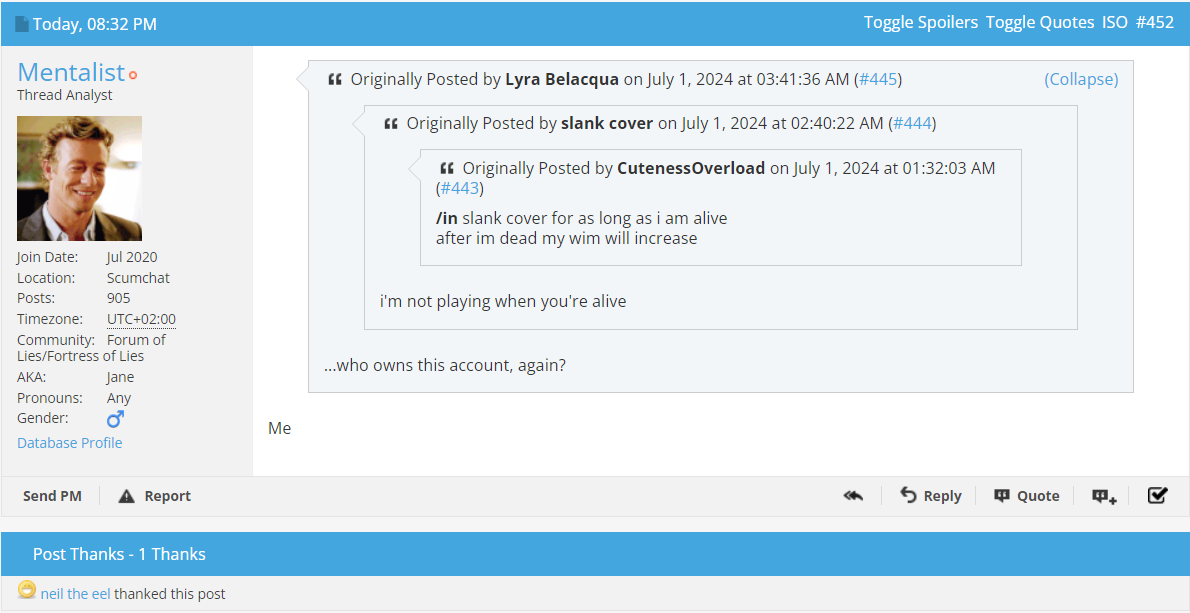This screenshot has width=1190, height=613.
Task: Click quote mark icon in slank cover quote
Action: [x=391, y=124]
